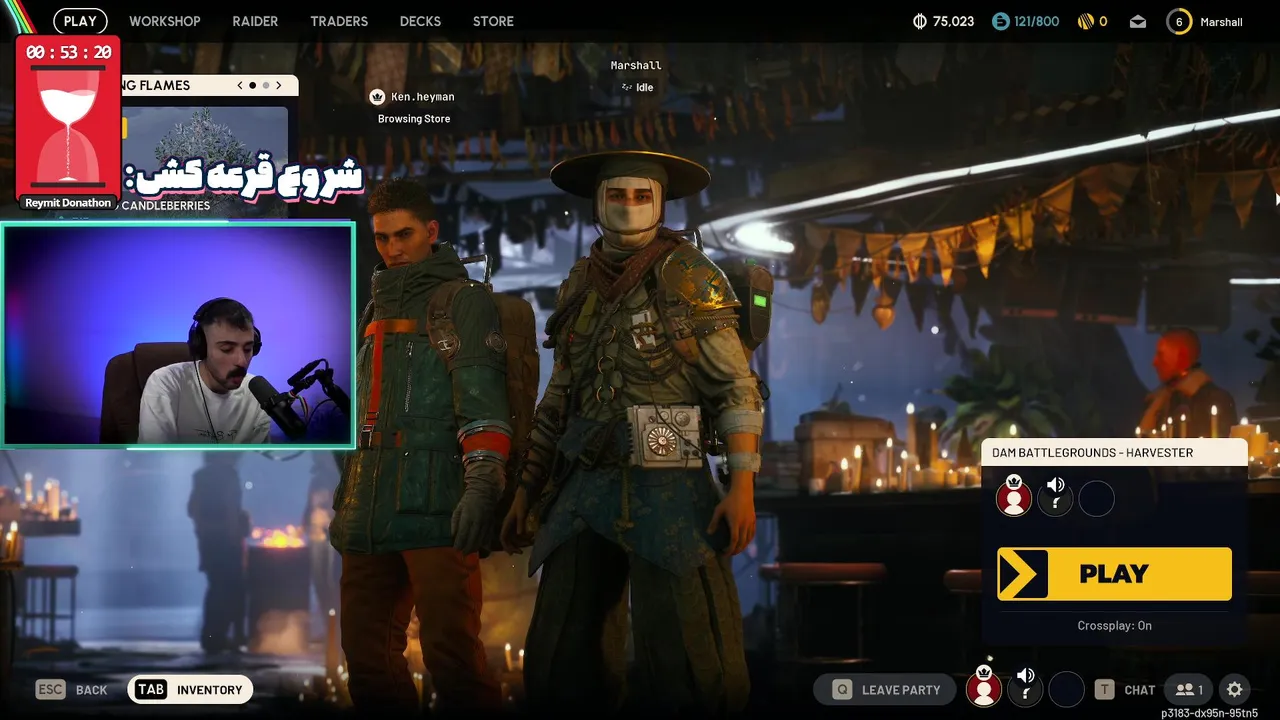Switch to the TRADERS tab
The height and width of the screenshot is (720, 1280).
click(339, 21)
